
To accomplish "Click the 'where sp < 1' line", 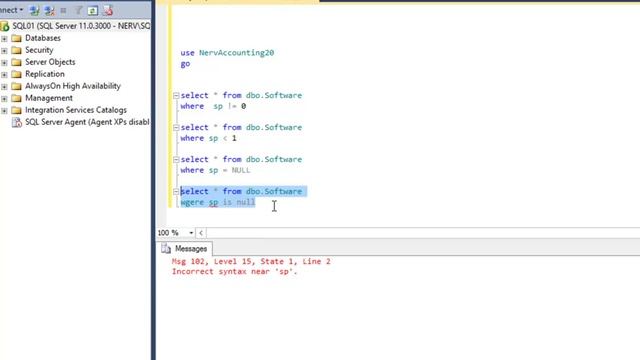I will tap(209, 138).
